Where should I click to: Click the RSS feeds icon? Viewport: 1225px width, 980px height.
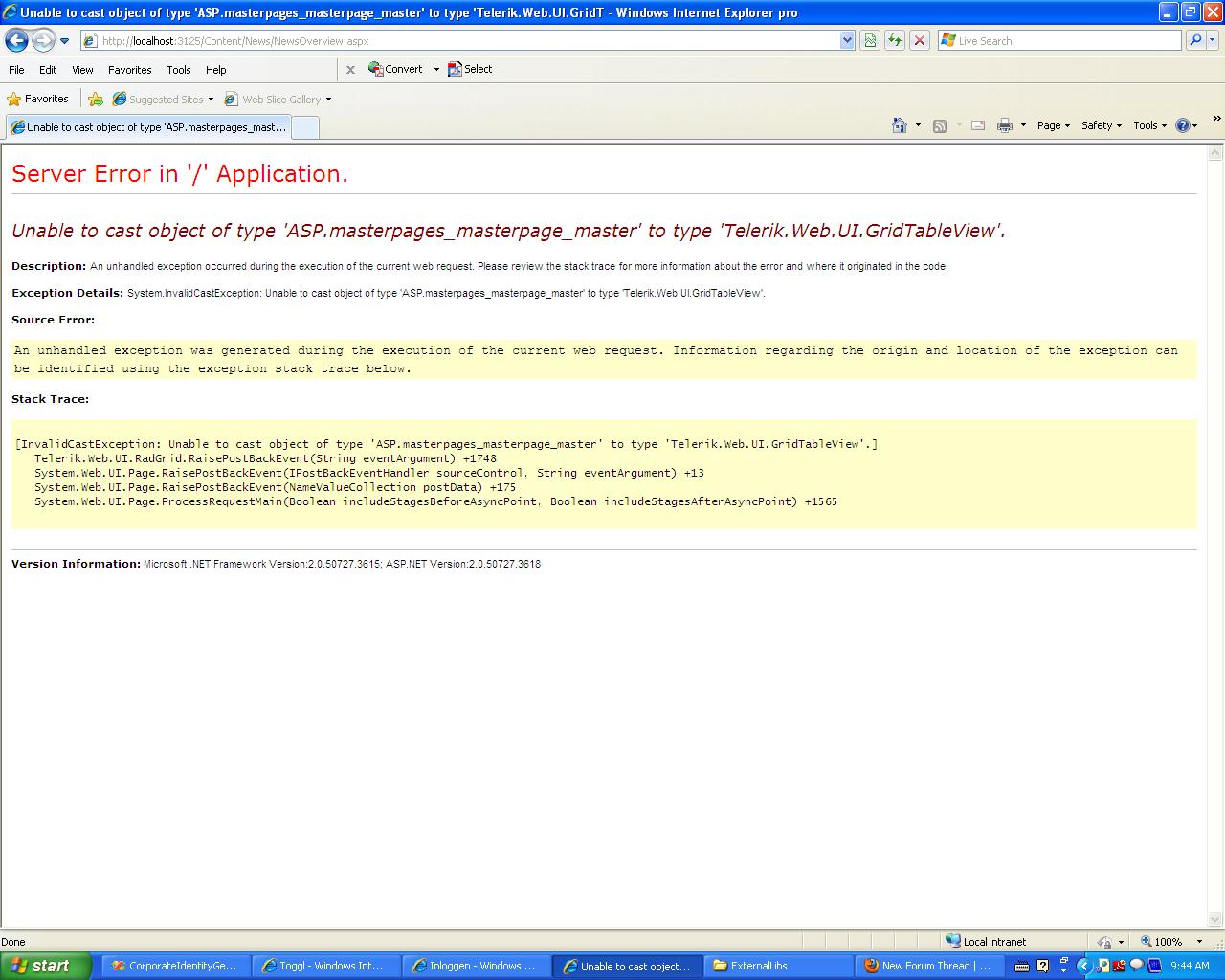pyautogui.click(x=940, y=125)
